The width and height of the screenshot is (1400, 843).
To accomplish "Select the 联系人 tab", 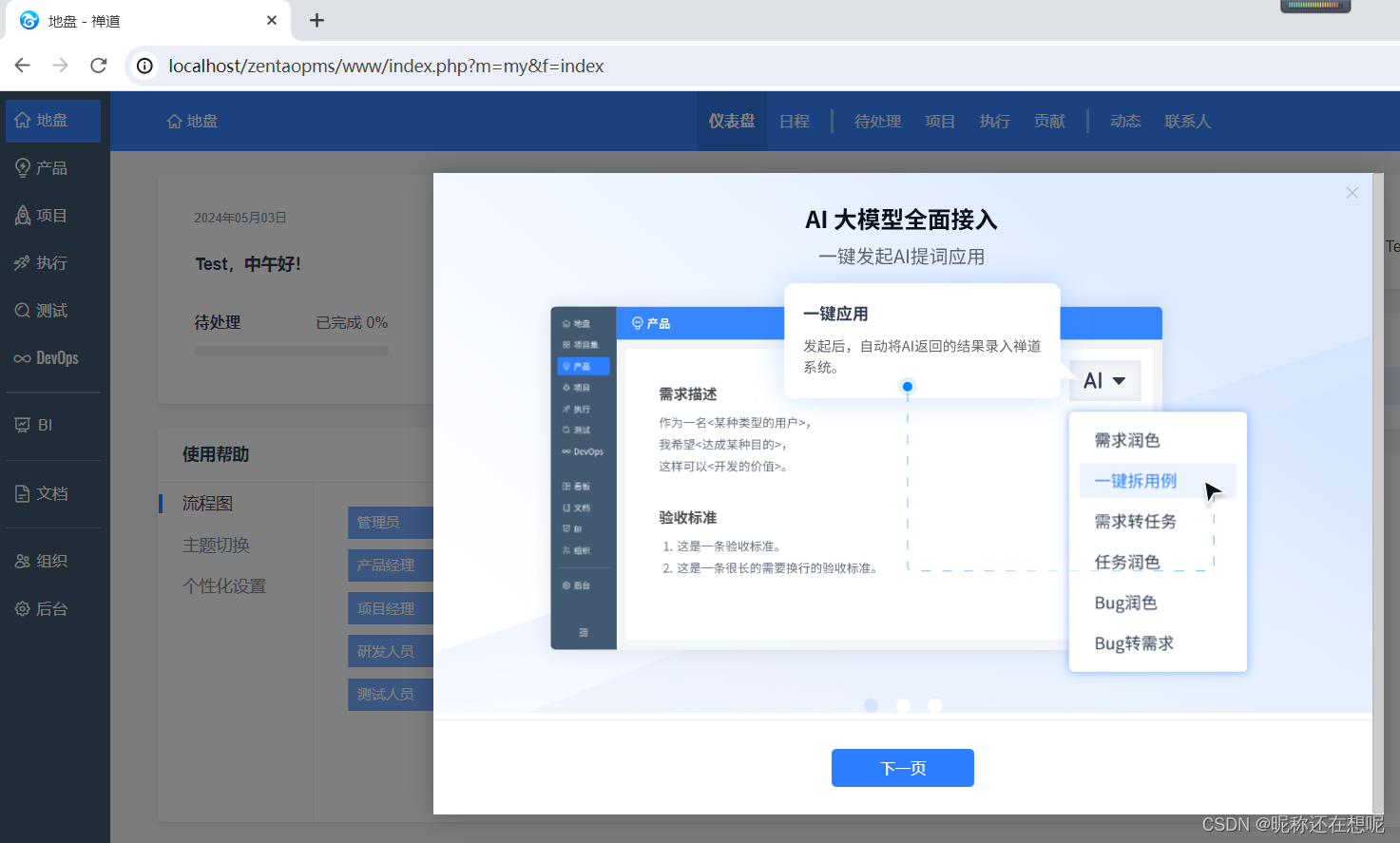I will pos(1188,121).
